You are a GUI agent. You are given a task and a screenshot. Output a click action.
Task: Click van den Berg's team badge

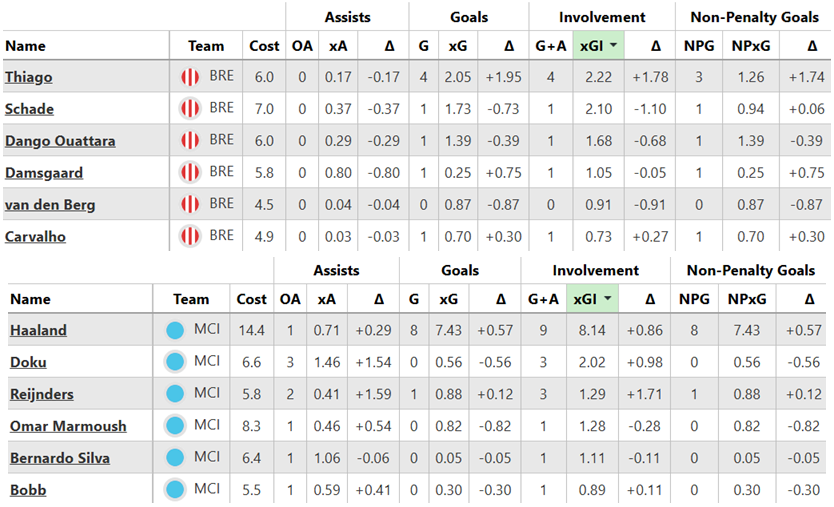pyautogui.click(x=189, y=205)
